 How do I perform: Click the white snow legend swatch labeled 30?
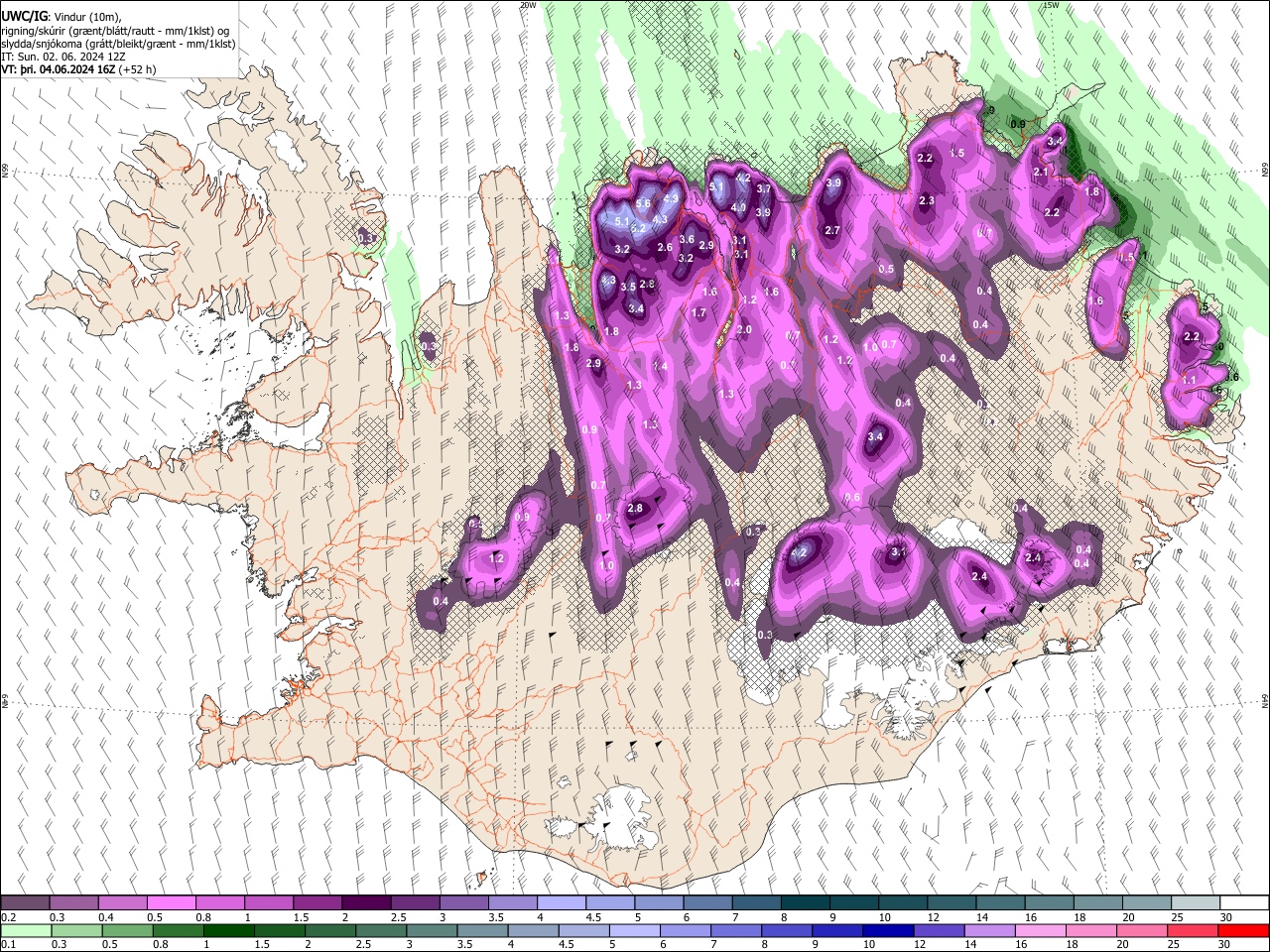pyautogui.click(x=1243, y=903)
